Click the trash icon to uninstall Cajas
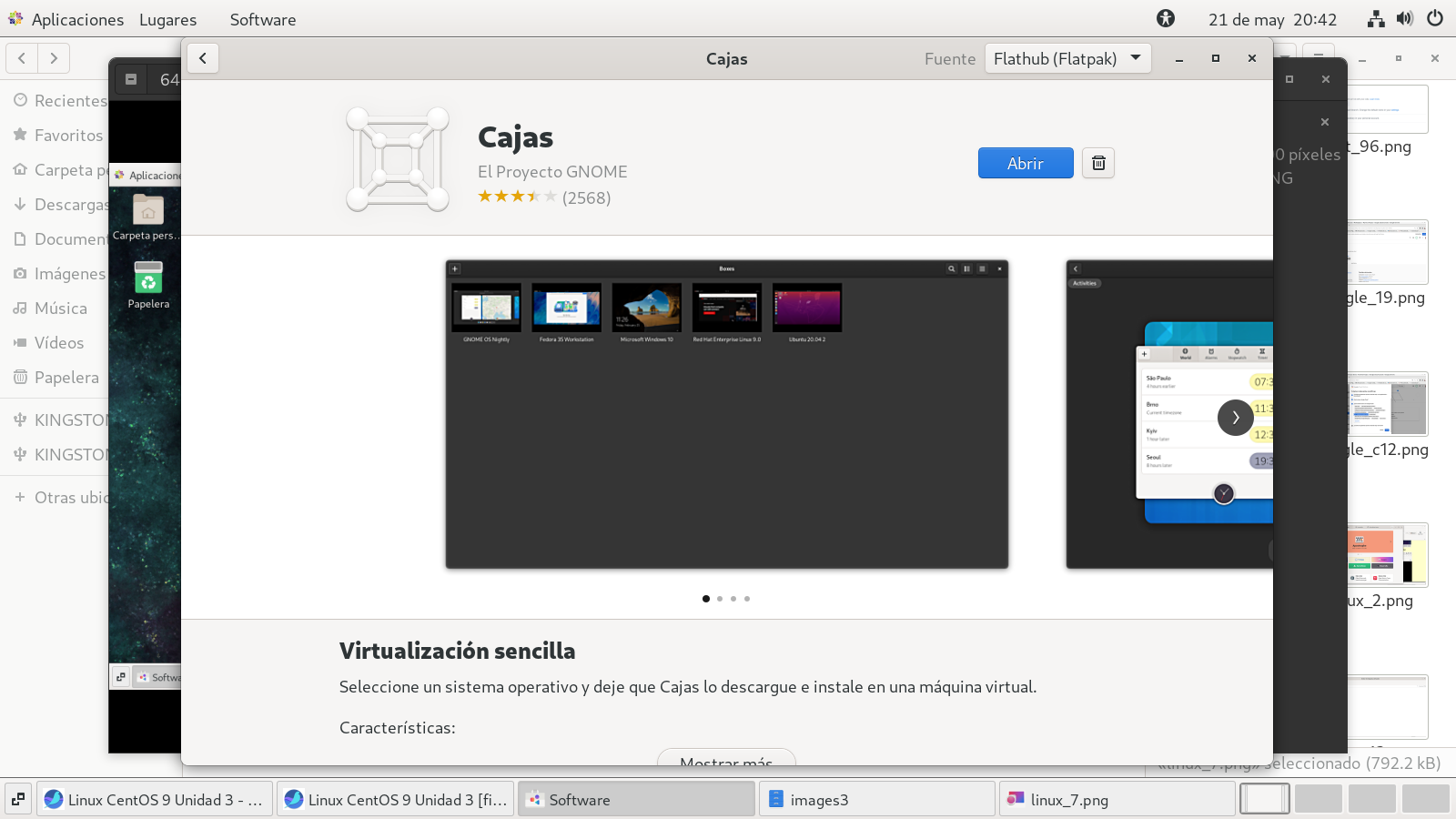This screenshot has height=819, width=1456. click(x=1098, y=163)
